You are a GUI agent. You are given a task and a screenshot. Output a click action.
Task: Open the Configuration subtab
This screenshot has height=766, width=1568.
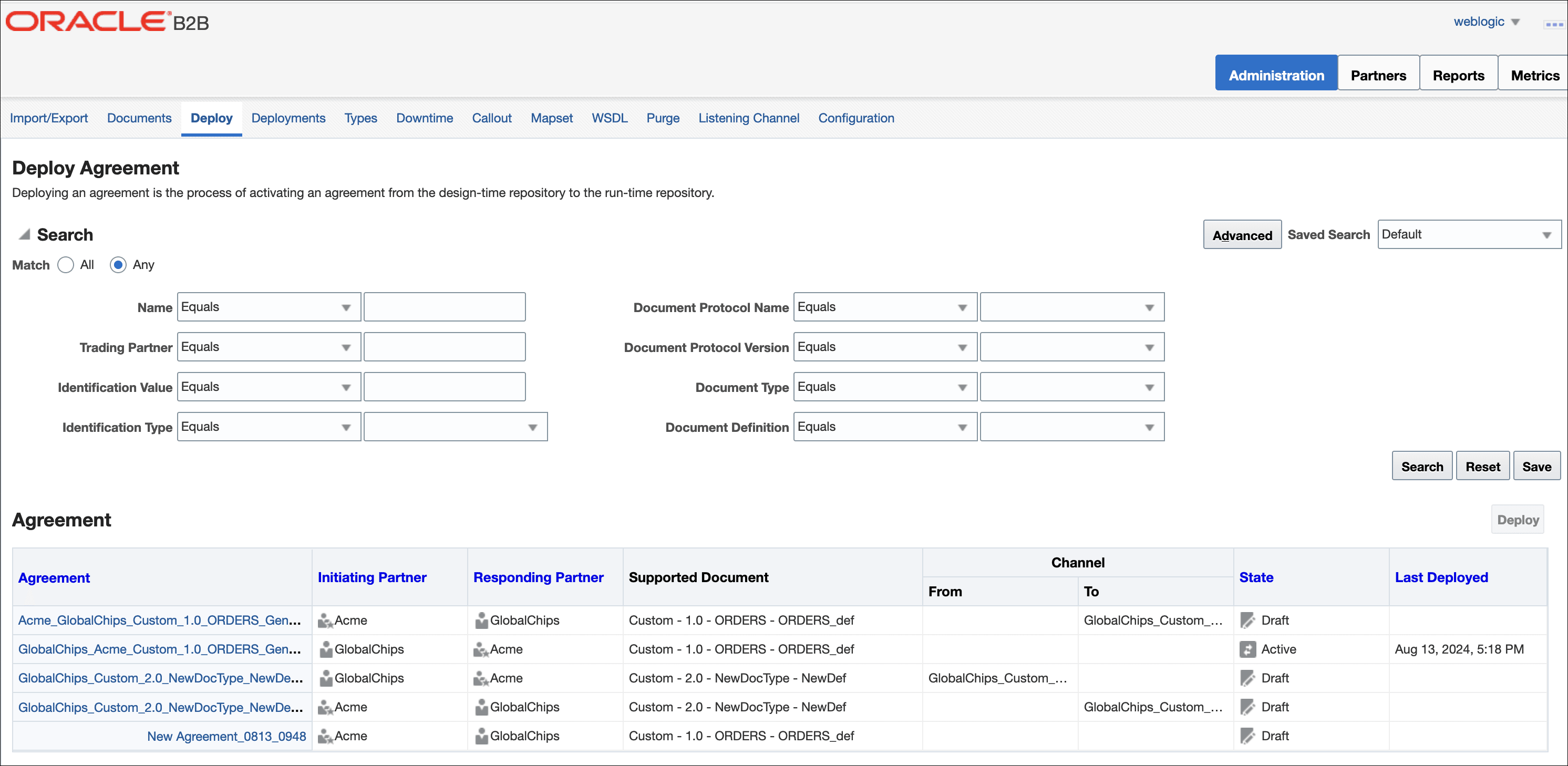[x=857, y=118]
